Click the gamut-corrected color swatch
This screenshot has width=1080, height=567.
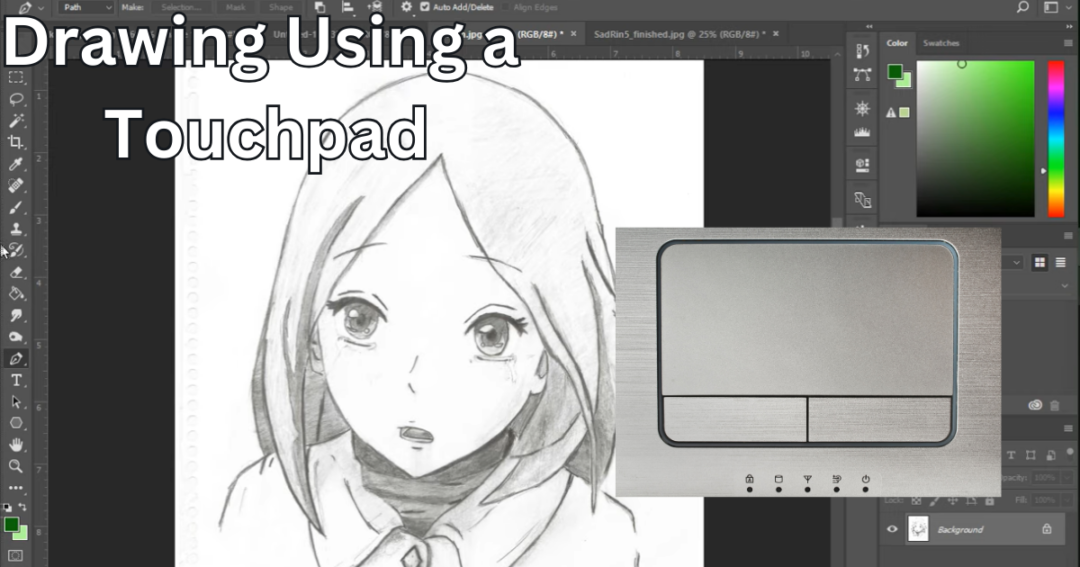tap(904, 112)
